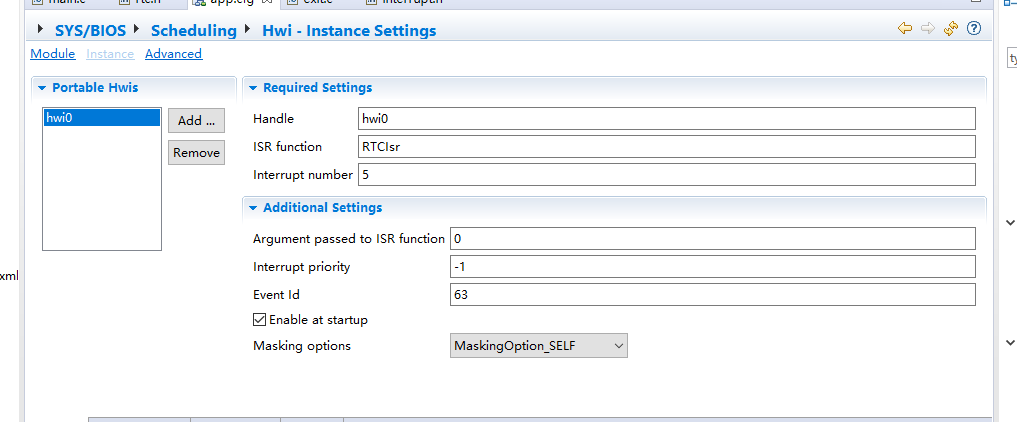This screenshot has width=1017, height=422.
Task: Click the refresh configuration icon
Action: (951, 29)
